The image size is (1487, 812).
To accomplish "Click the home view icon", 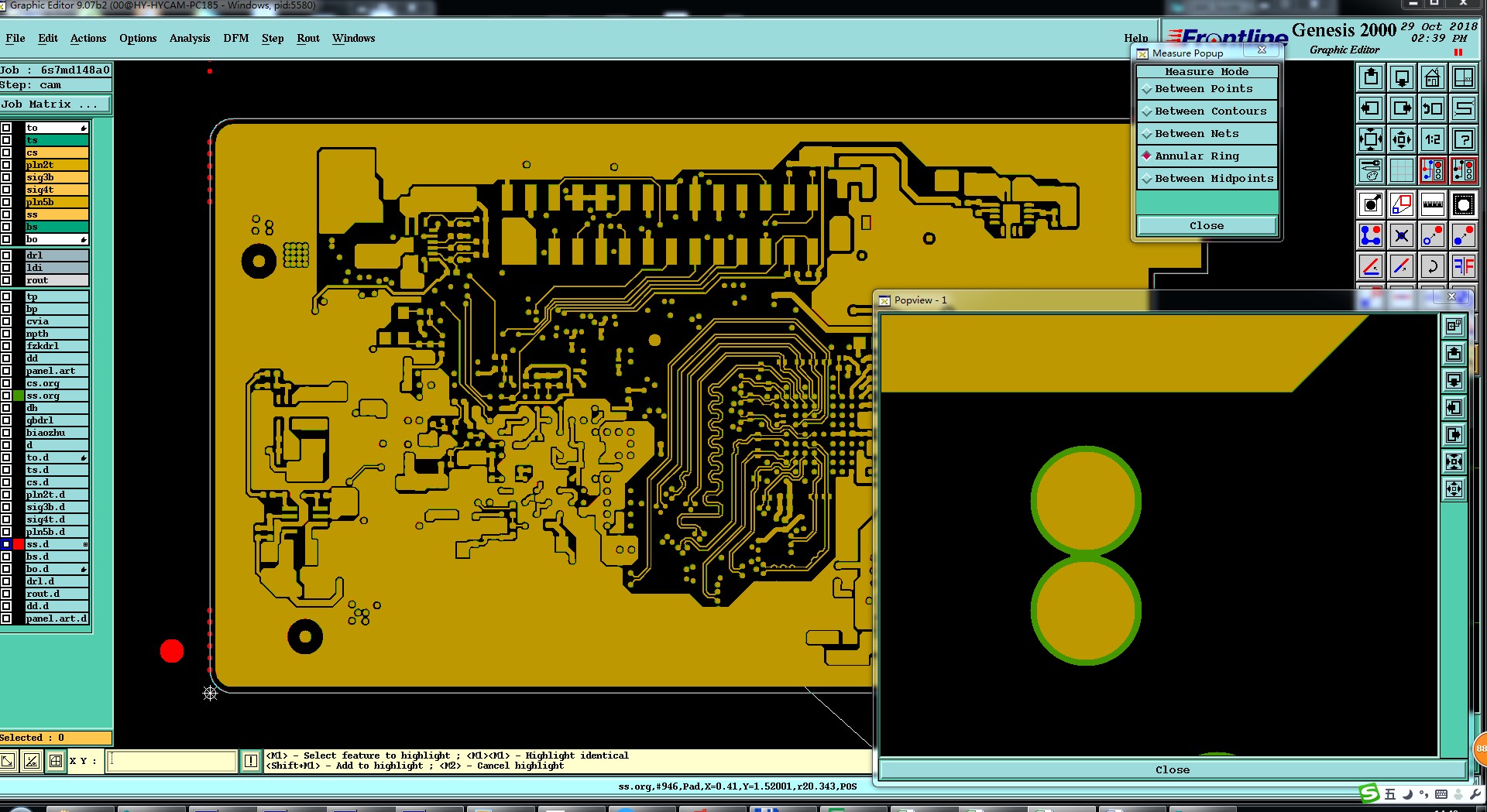I will pos(1433,77).
